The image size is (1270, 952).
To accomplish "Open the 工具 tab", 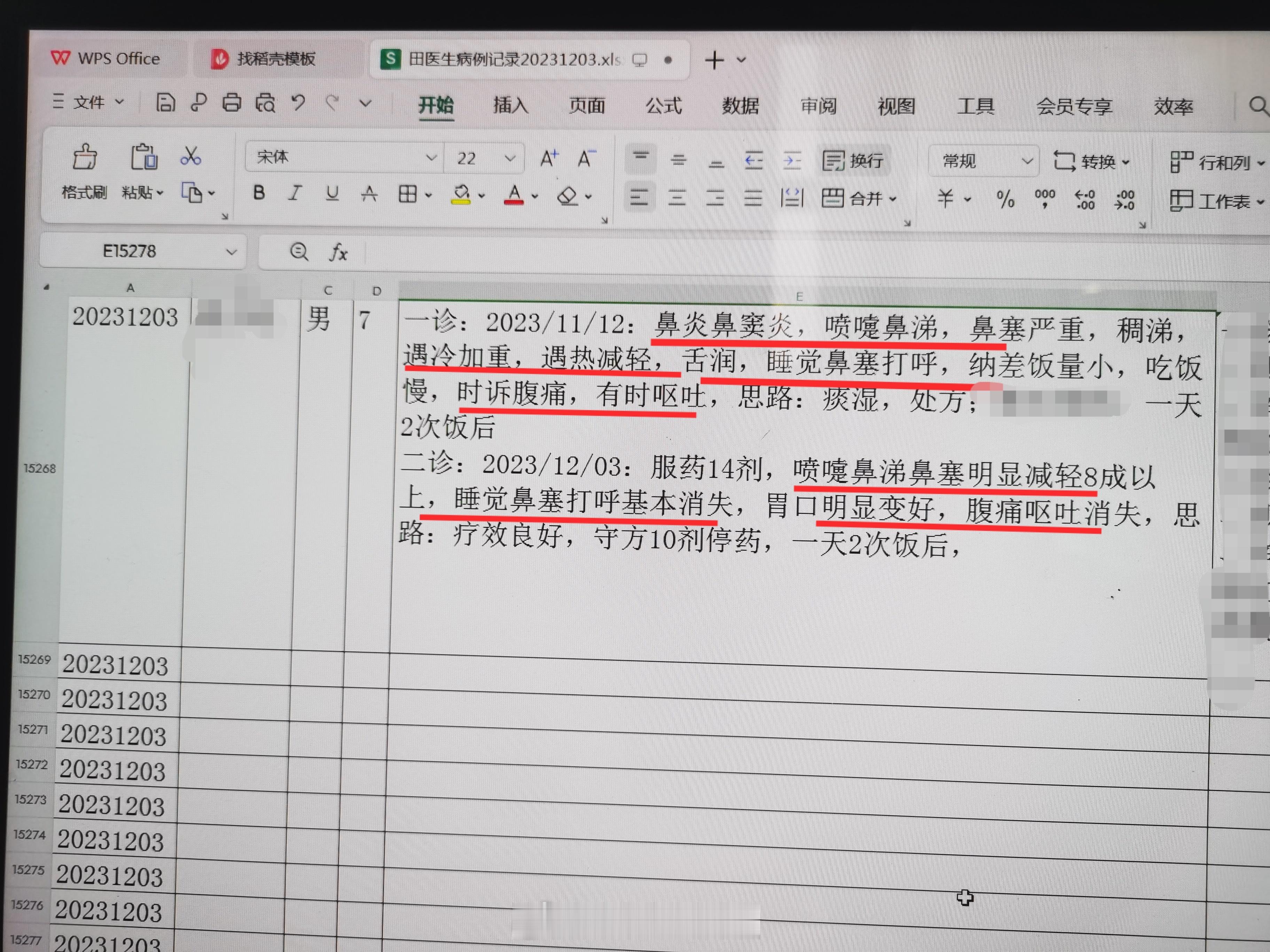I will (x=975, y=106).
